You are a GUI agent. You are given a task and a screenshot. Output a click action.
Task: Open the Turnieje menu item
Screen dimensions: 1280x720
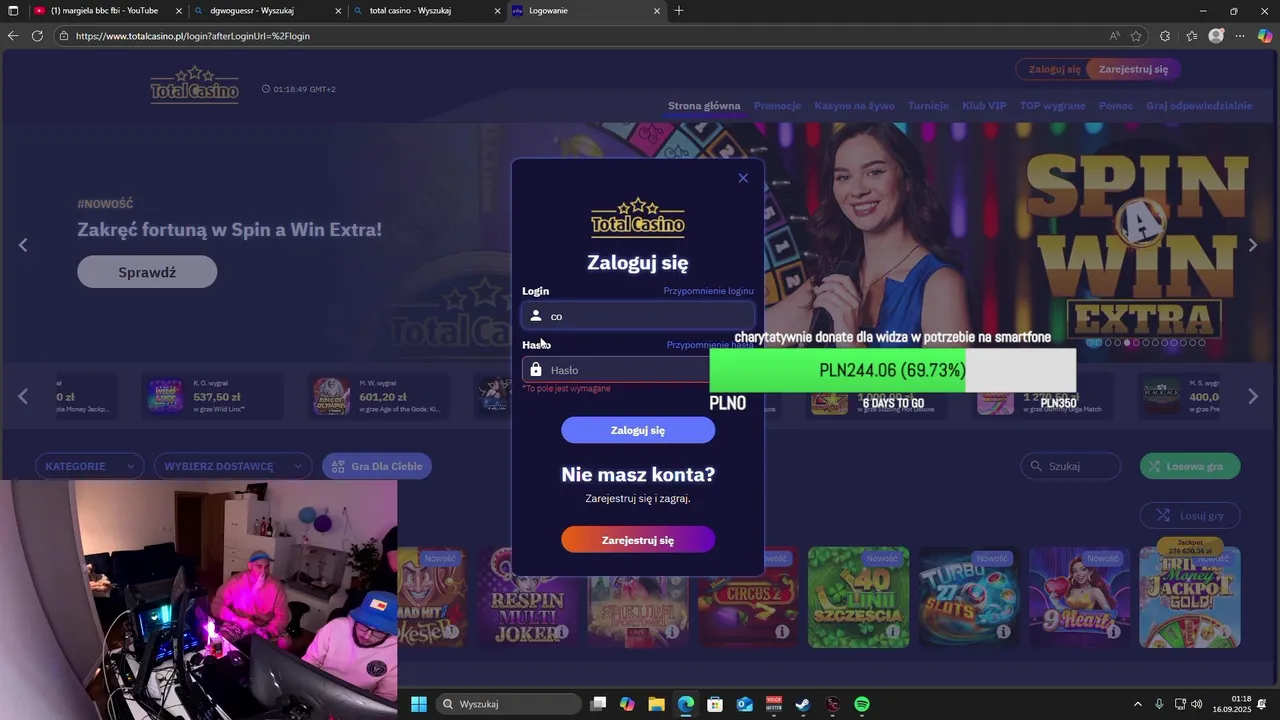tap(928, 106)
